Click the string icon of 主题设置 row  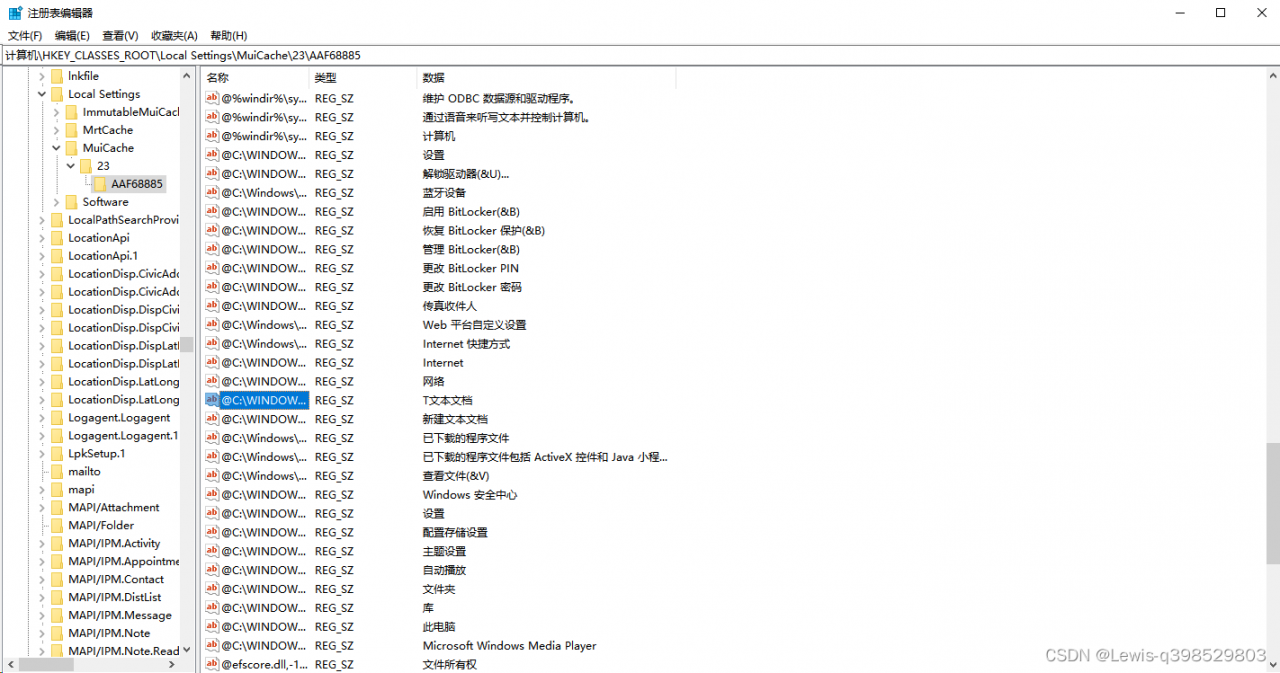tap(212, 551)
